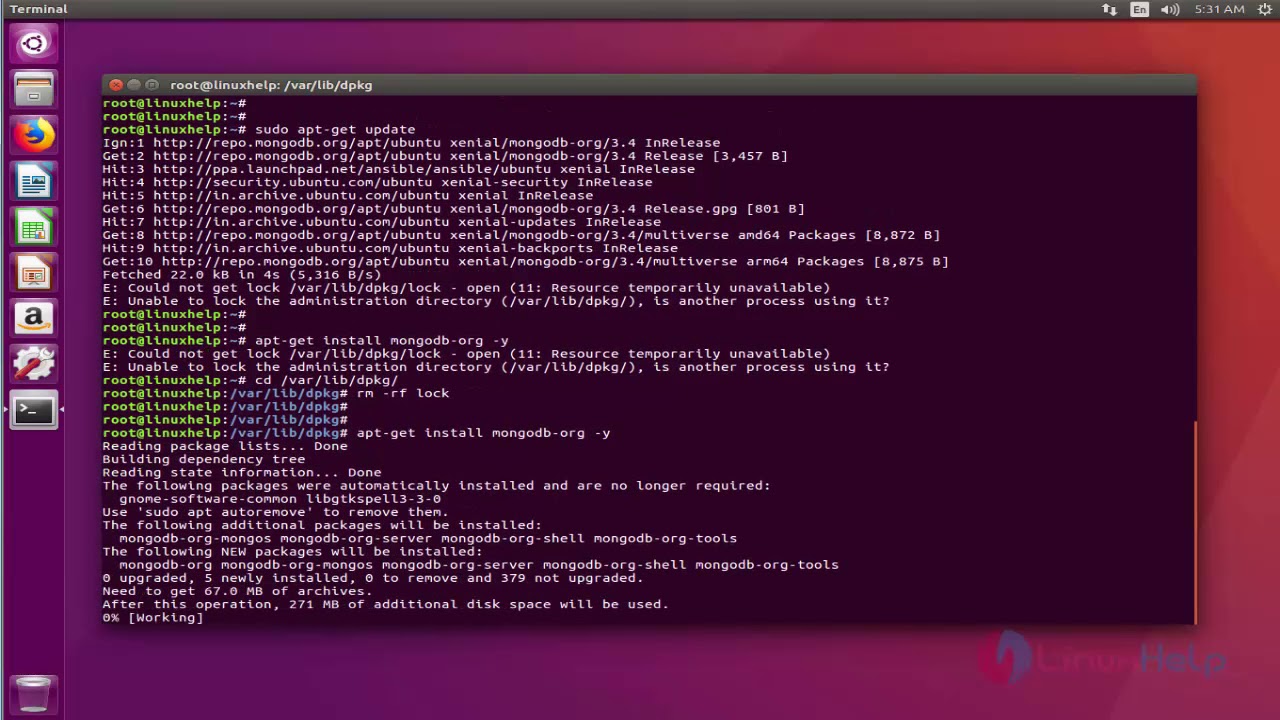This screenshot has width=1280, height=720.
Task: Open the Amazon launcher icon
Action: point(33,320)
